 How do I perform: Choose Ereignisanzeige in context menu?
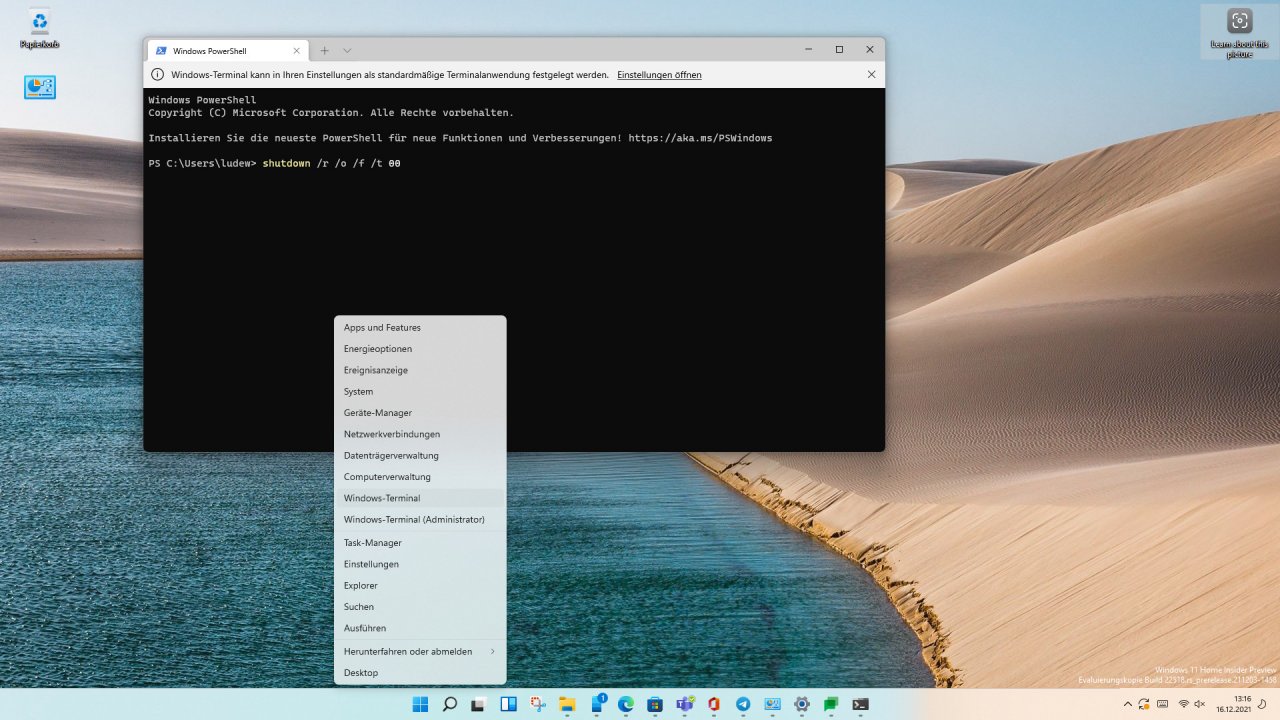[420, 370]
